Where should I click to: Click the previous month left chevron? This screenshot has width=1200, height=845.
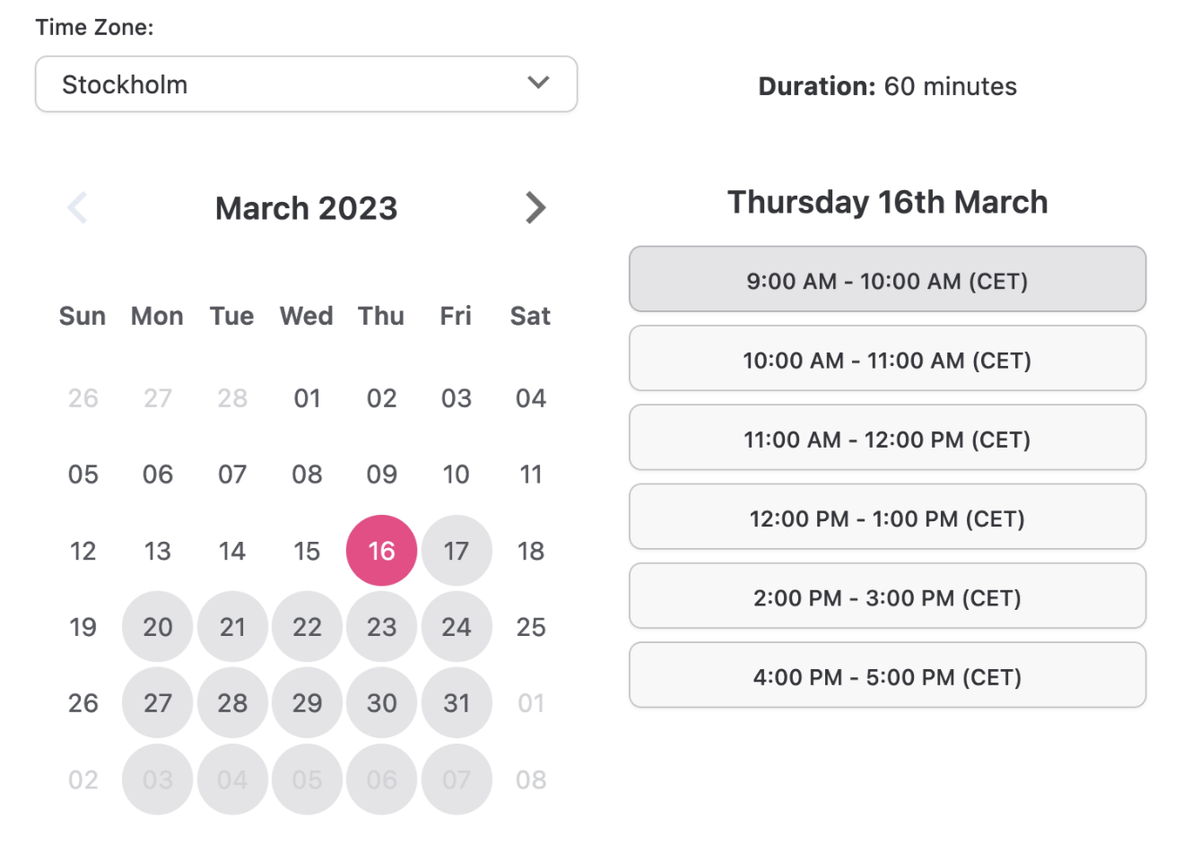pos(78,208)
